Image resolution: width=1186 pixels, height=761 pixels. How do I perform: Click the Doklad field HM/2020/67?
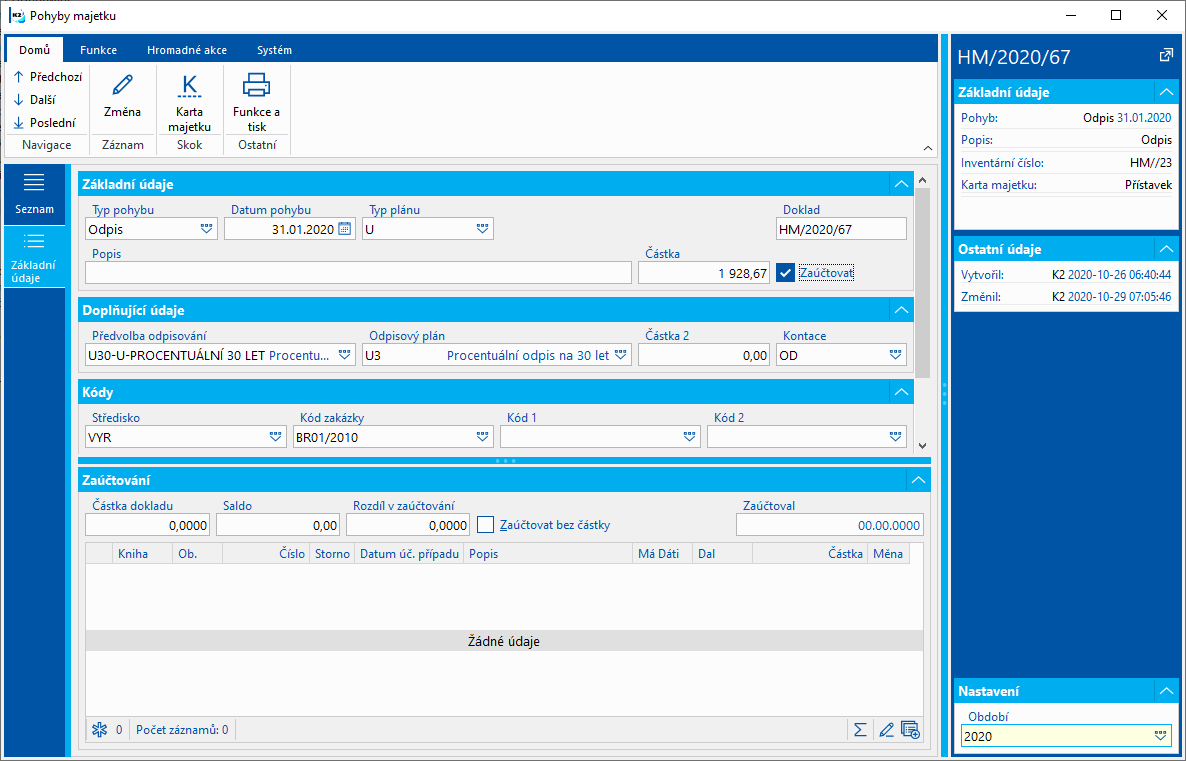point(841,229)
